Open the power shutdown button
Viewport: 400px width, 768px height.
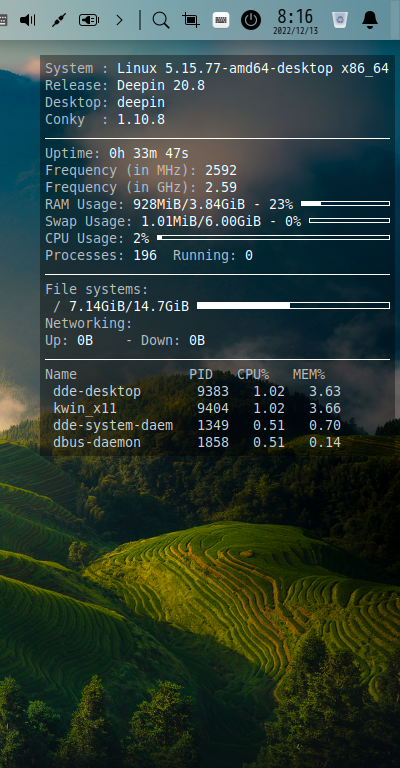point(251,20)
